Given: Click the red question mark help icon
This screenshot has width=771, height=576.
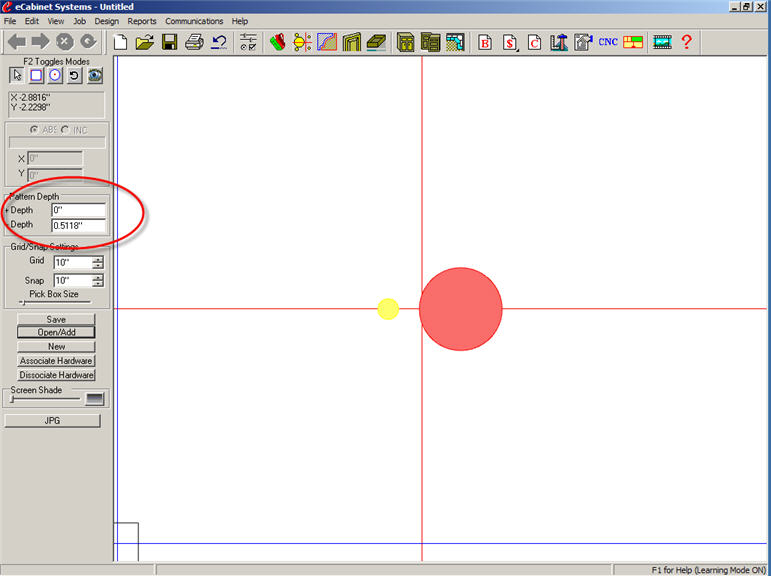Looking at the screenshot, I should pyautogui.click(x=687, y=42).
